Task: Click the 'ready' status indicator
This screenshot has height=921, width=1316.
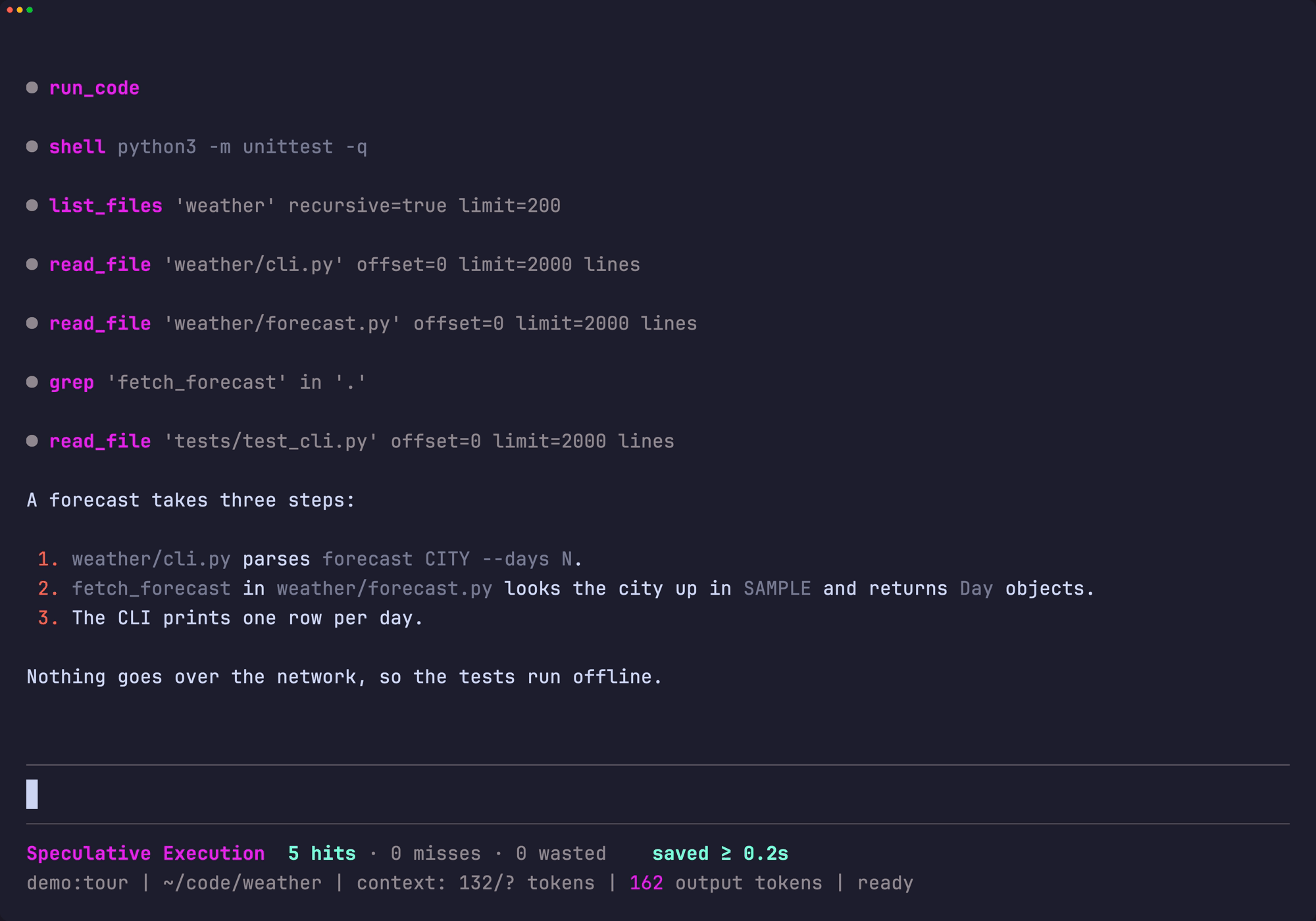Action: tap(885, 883)
